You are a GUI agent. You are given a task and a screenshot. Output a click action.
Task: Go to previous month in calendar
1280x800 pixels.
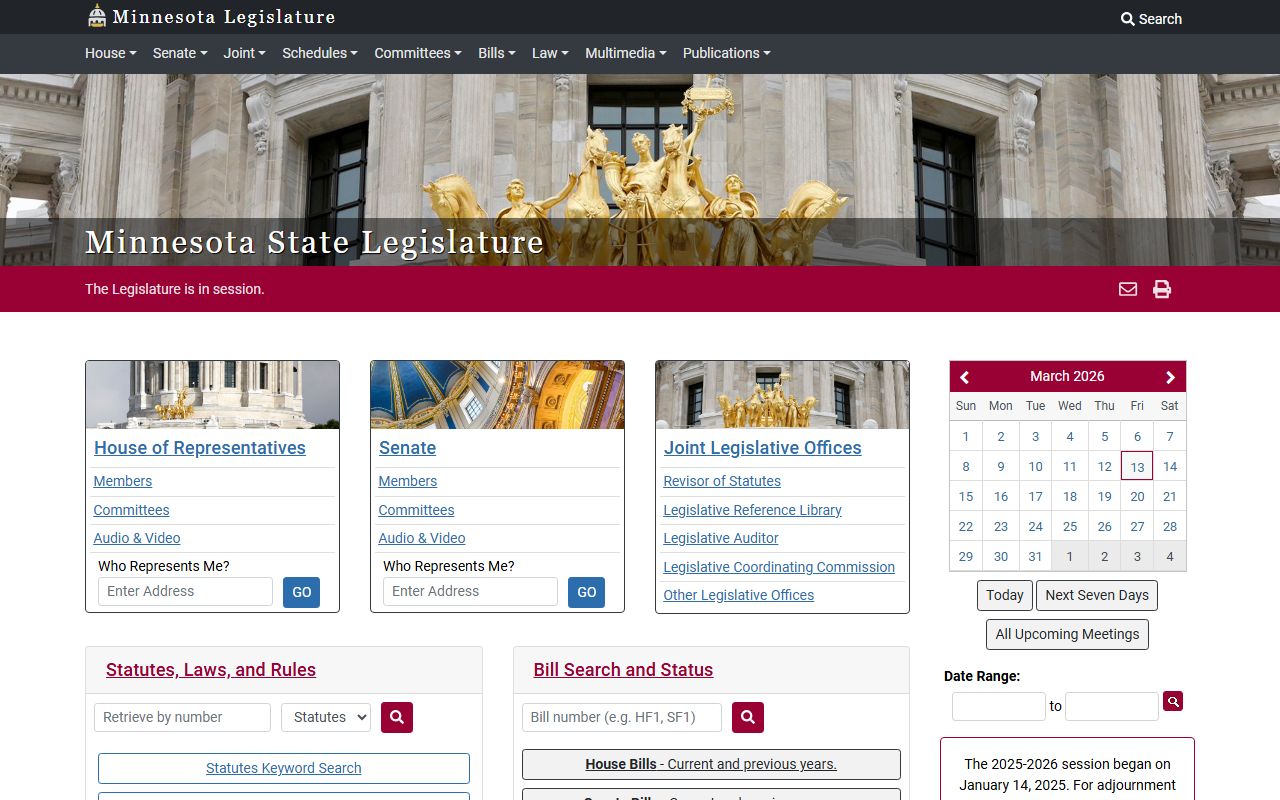point(965,377)
